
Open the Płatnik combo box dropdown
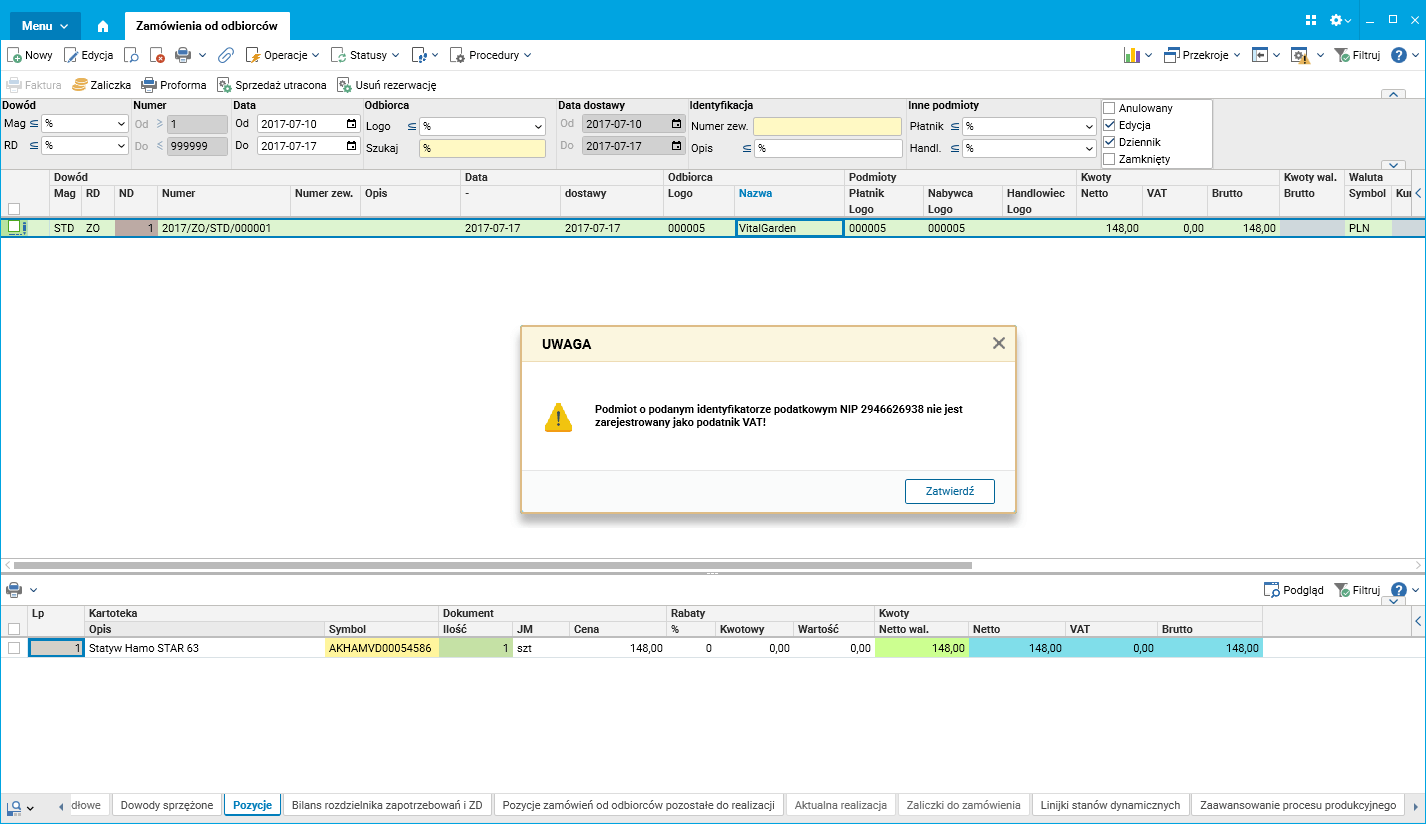1089,127
